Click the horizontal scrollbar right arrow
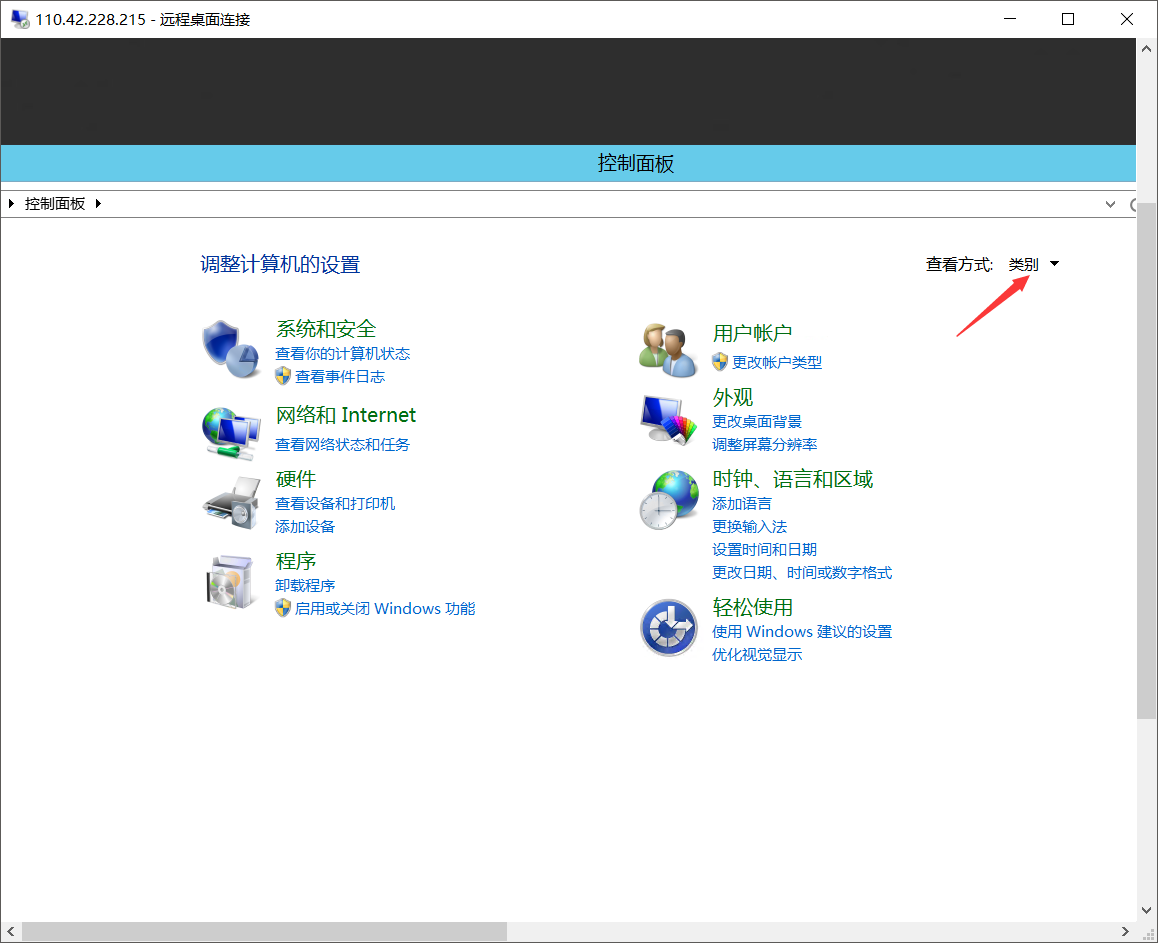The width and height of the screenshot is (1158, 943). pyautogui.click(x=1127, y=932)
